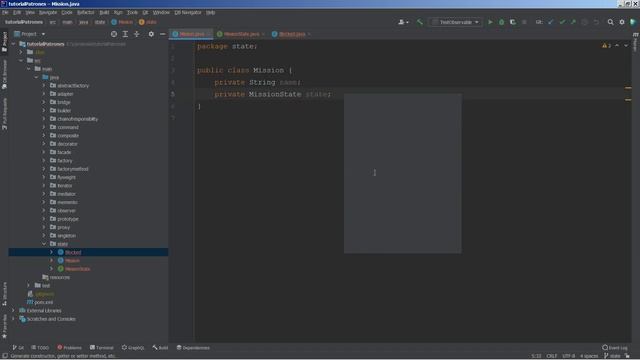Screen dimensions: 640x360
Task: Open Search Everywhere magnifier
Action: tap(611, 22)
